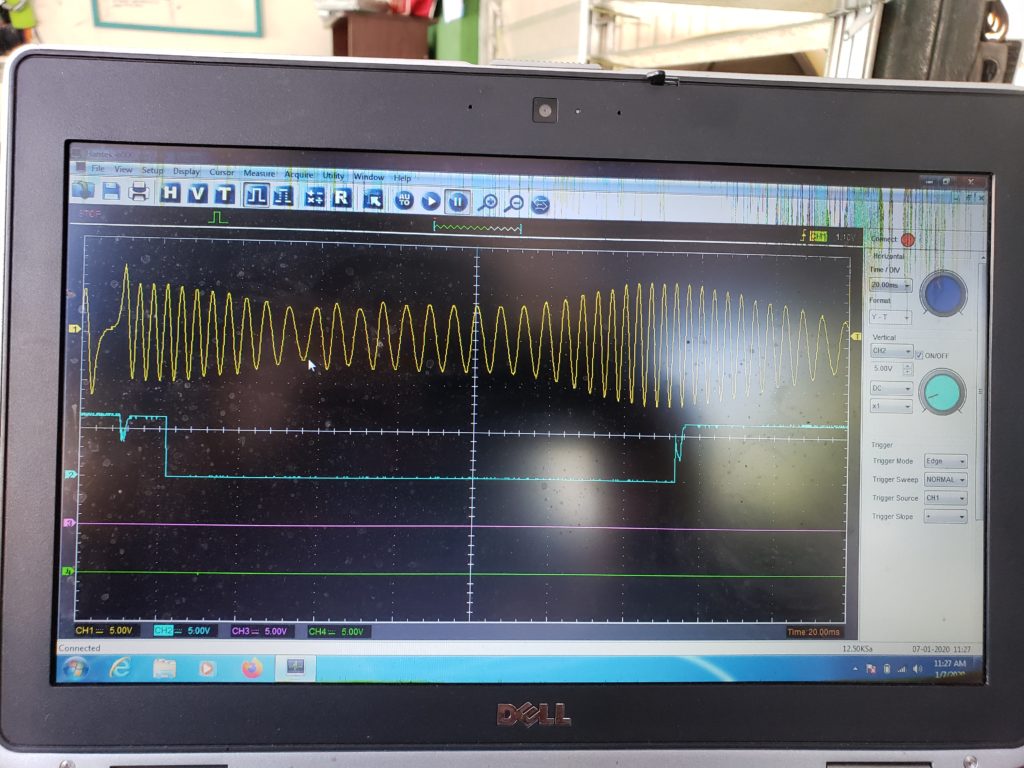Toggle CH3 using its 5.00V label

point(259,632)
